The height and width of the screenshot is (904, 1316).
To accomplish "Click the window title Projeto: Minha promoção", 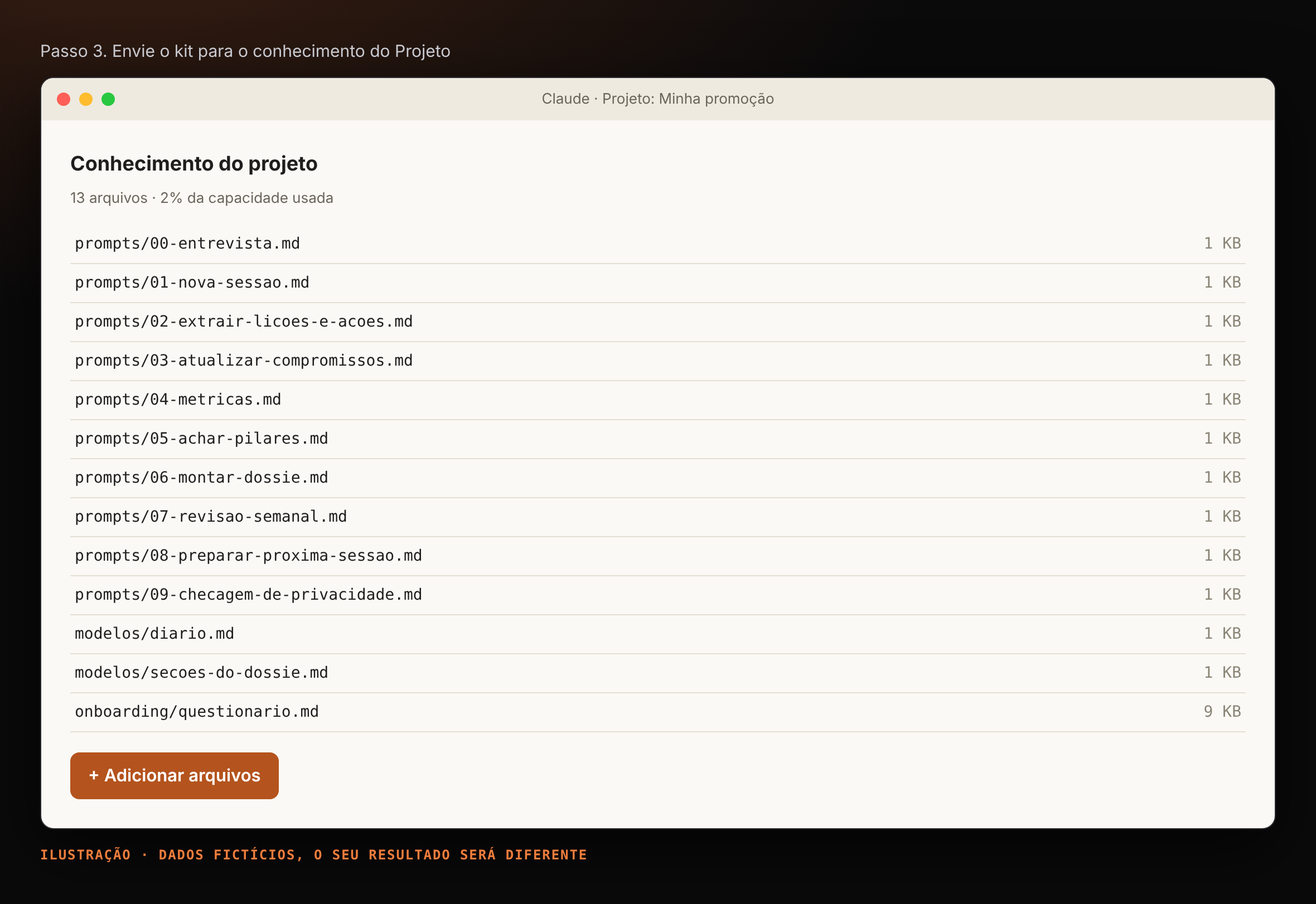I will 657,99.
